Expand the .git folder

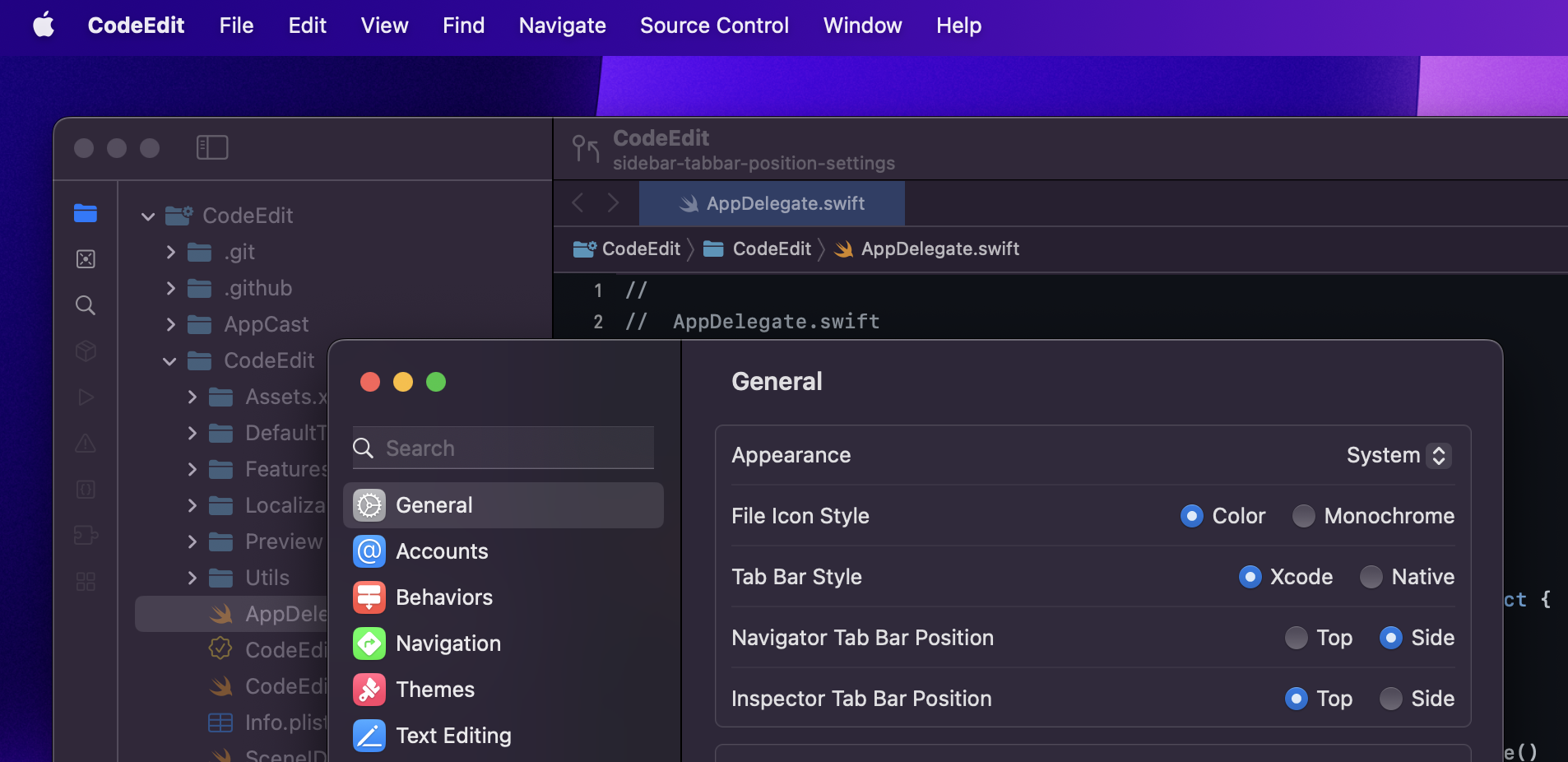[x=170, y=252]
